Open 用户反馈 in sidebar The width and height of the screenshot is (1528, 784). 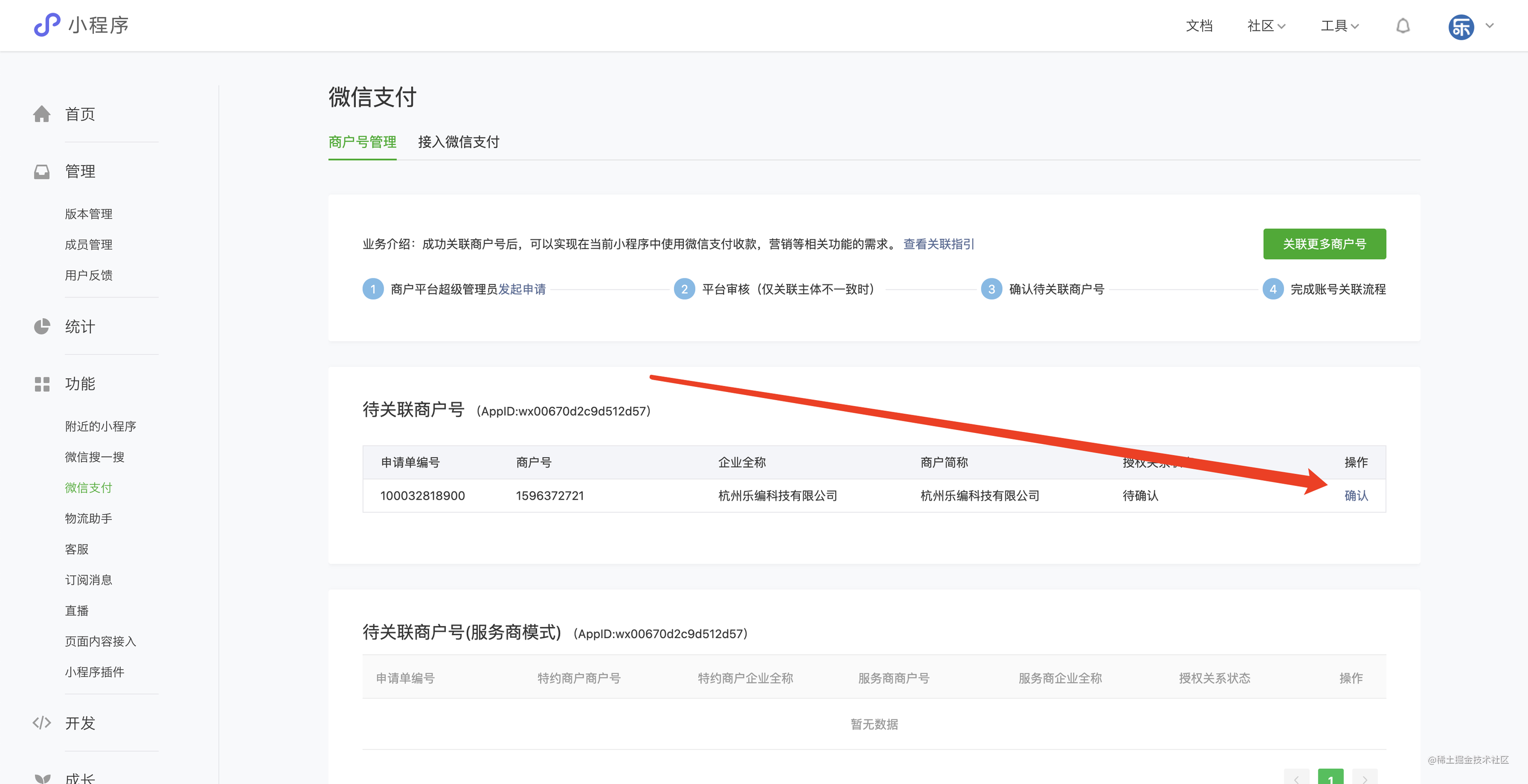tap(88, 275)
